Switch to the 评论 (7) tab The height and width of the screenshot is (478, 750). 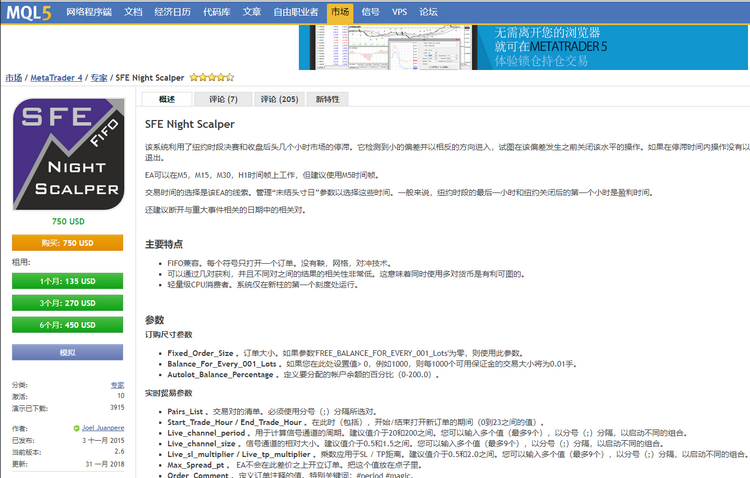pyautogui.click(x=223, y=99)
